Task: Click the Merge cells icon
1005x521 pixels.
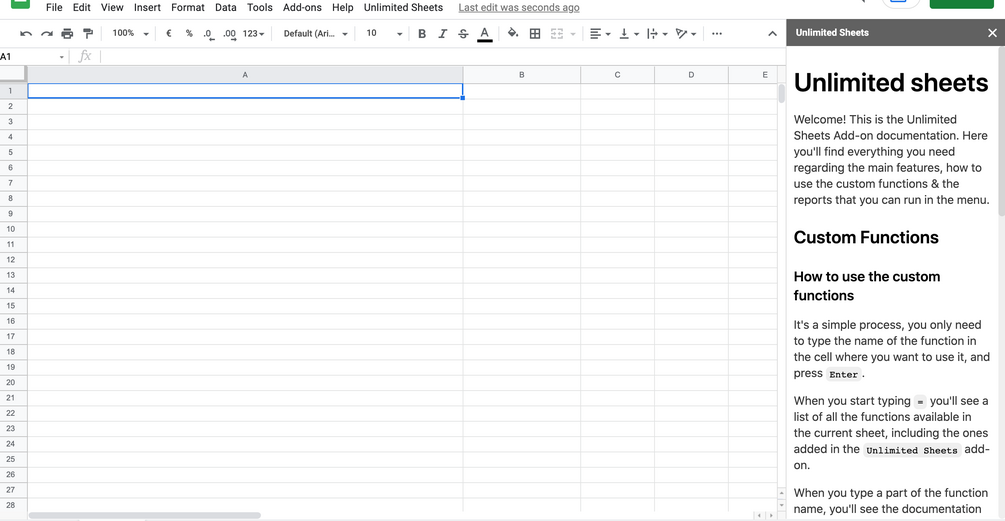Action: (x=557, y=33)
